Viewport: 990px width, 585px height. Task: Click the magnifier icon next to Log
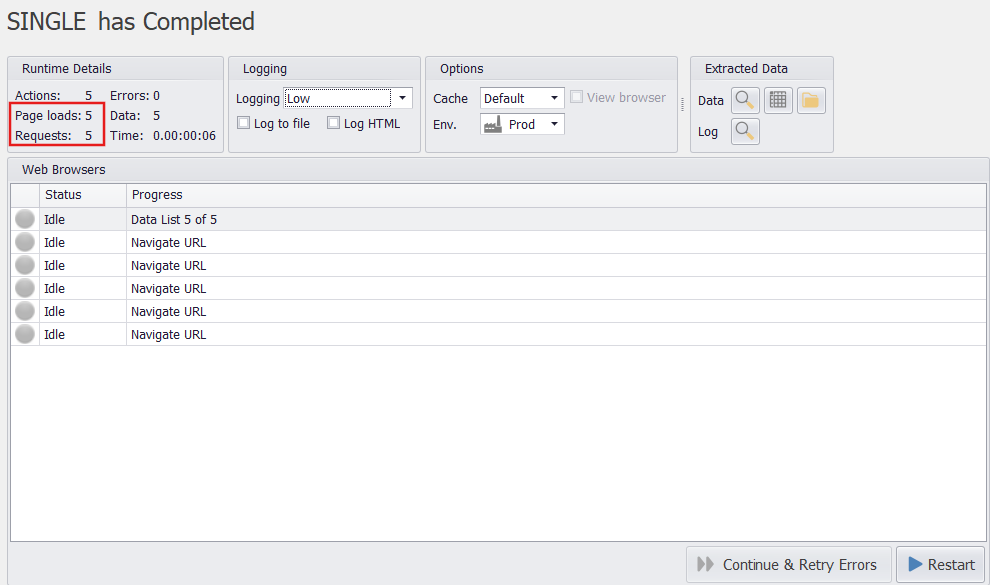(745, 132)
